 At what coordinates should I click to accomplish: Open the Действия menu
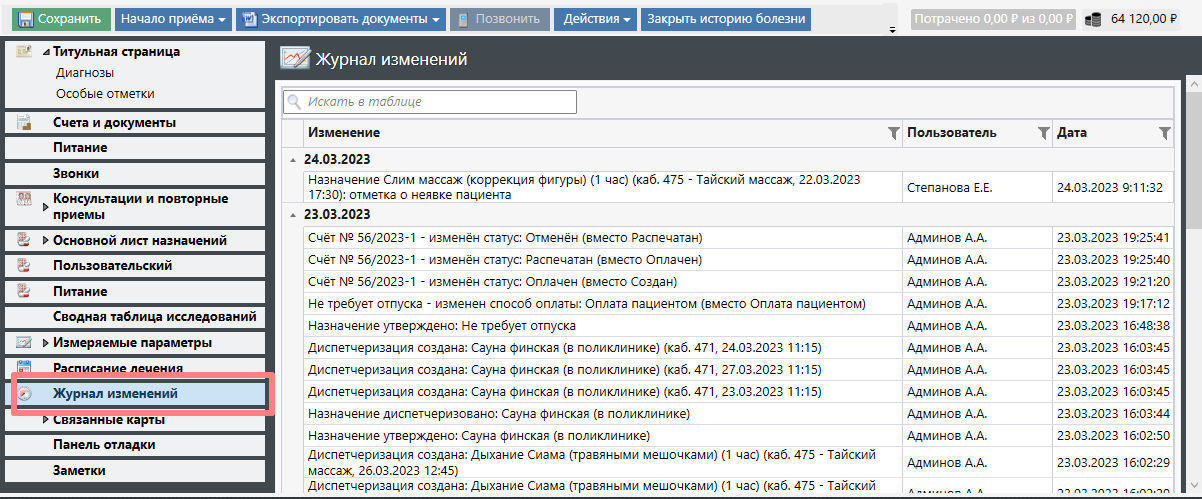(596, 19)
